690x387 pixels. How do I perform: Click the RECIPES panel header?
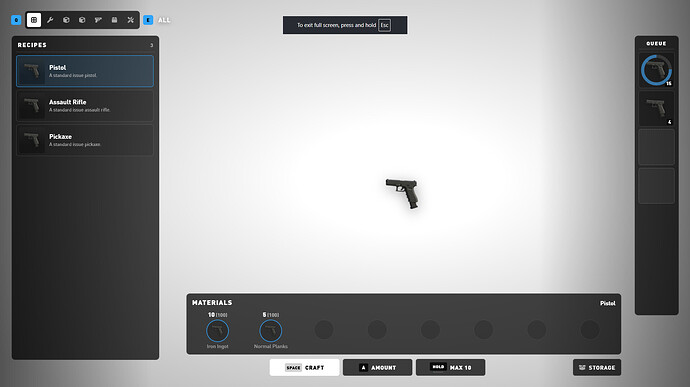32,45
